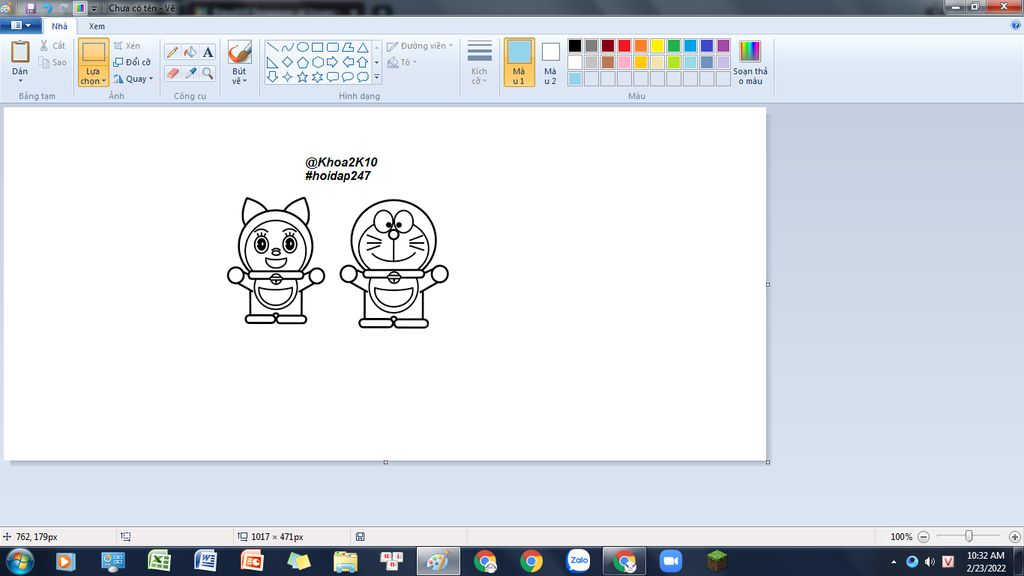This screenshot has width=1024, height=576.
Task: Choose the Triangle shape
Action: coord(362,48)
